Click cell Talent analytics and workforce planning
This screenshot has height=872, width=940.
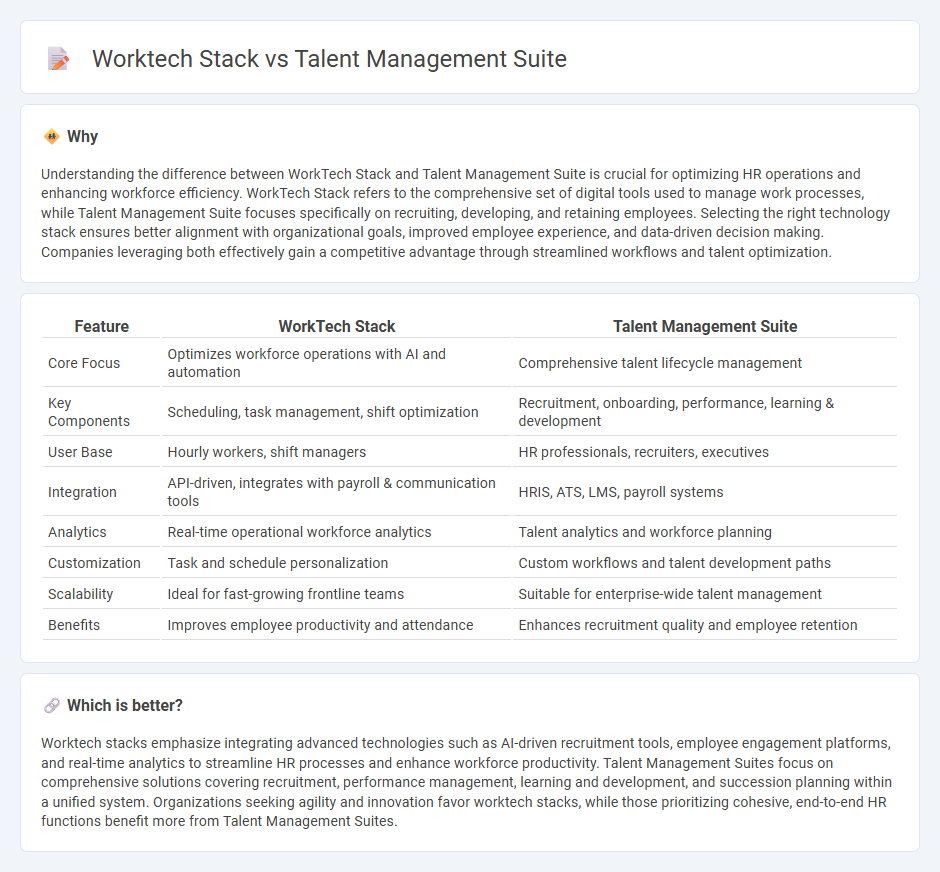click(x=705, y=532)
